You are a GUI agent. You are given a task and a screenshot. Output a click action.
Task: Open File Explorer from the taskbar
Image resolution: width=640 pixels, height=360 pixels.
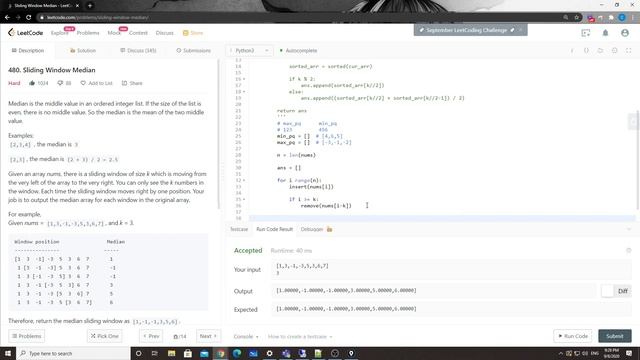coord(171,353)
